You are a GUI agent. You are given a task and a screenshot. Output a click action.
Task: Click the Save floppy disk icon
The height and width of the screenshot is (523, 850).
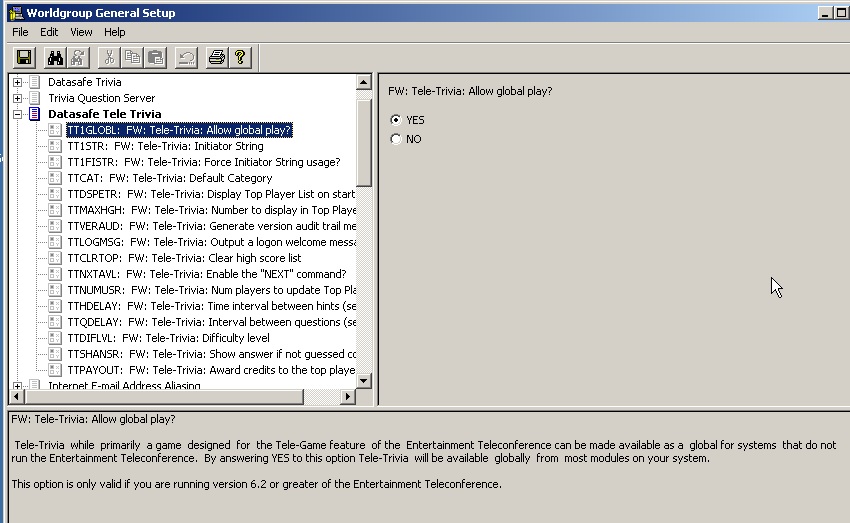pos(24,58)
